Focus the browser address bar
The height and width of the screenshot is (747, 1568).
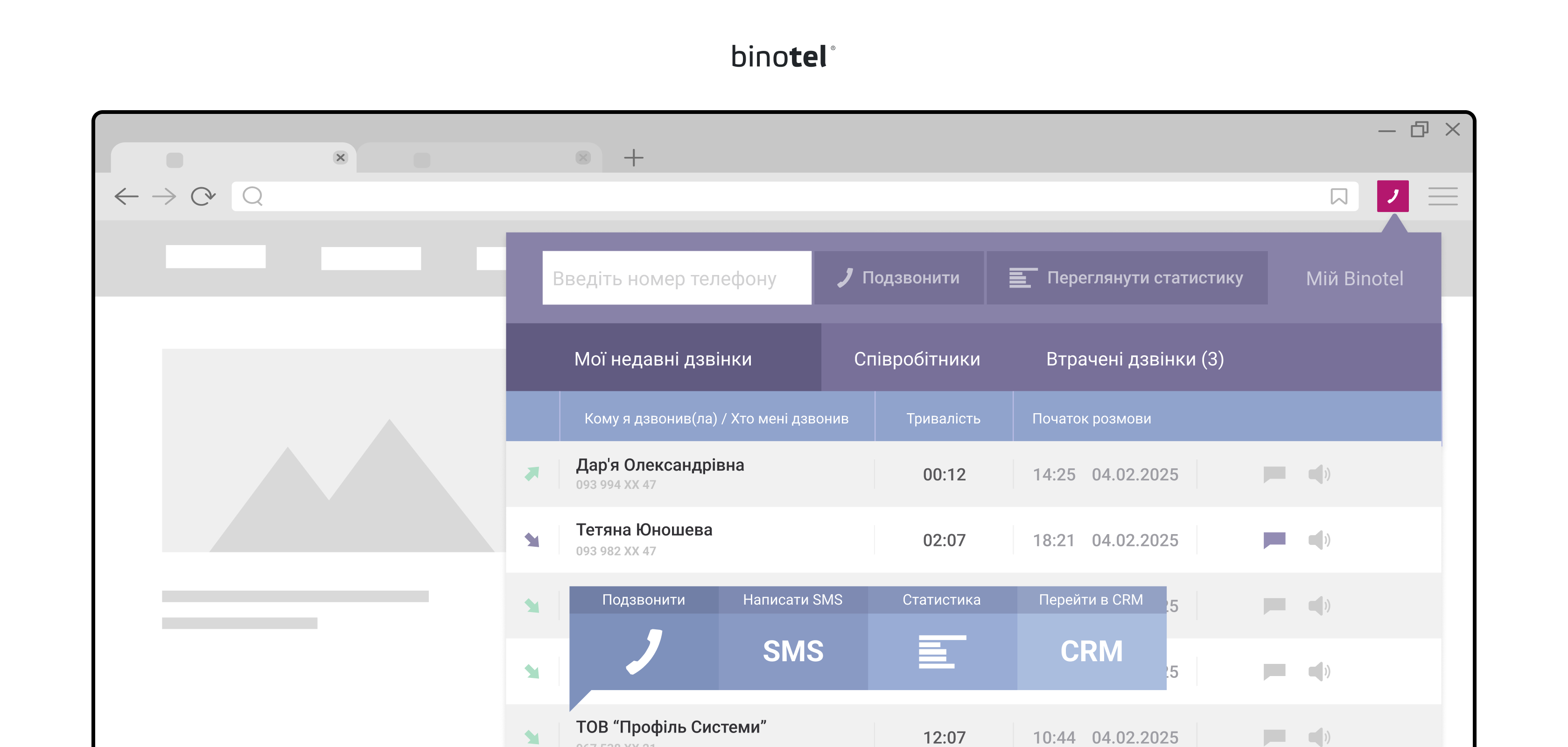click(x=795, y=196)
